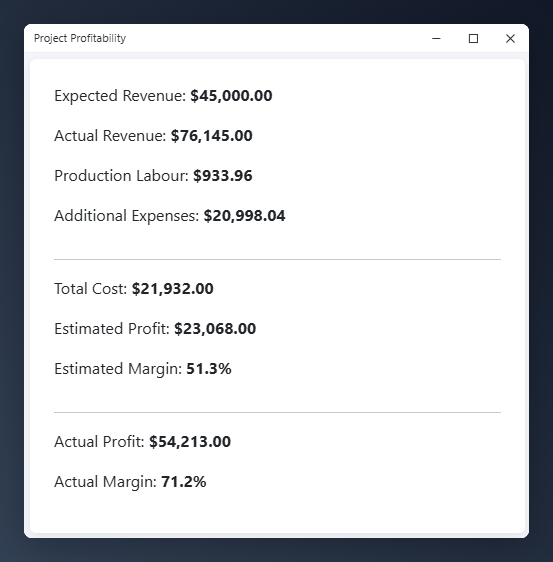Click the Actual Revenue label text
553x562 pixels.
(110, 136)
